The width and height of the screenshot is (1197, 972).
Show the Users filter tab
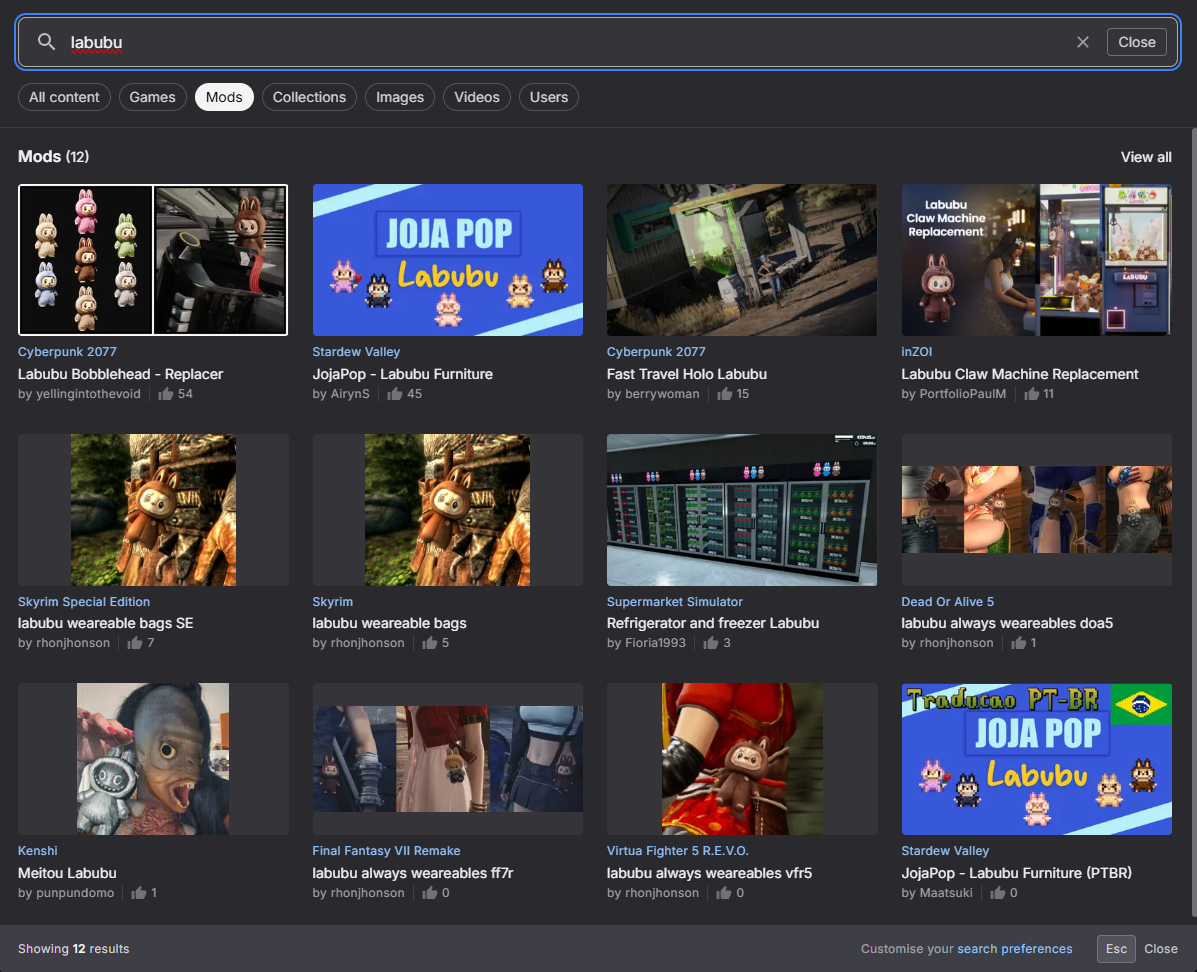pos(549,97)
